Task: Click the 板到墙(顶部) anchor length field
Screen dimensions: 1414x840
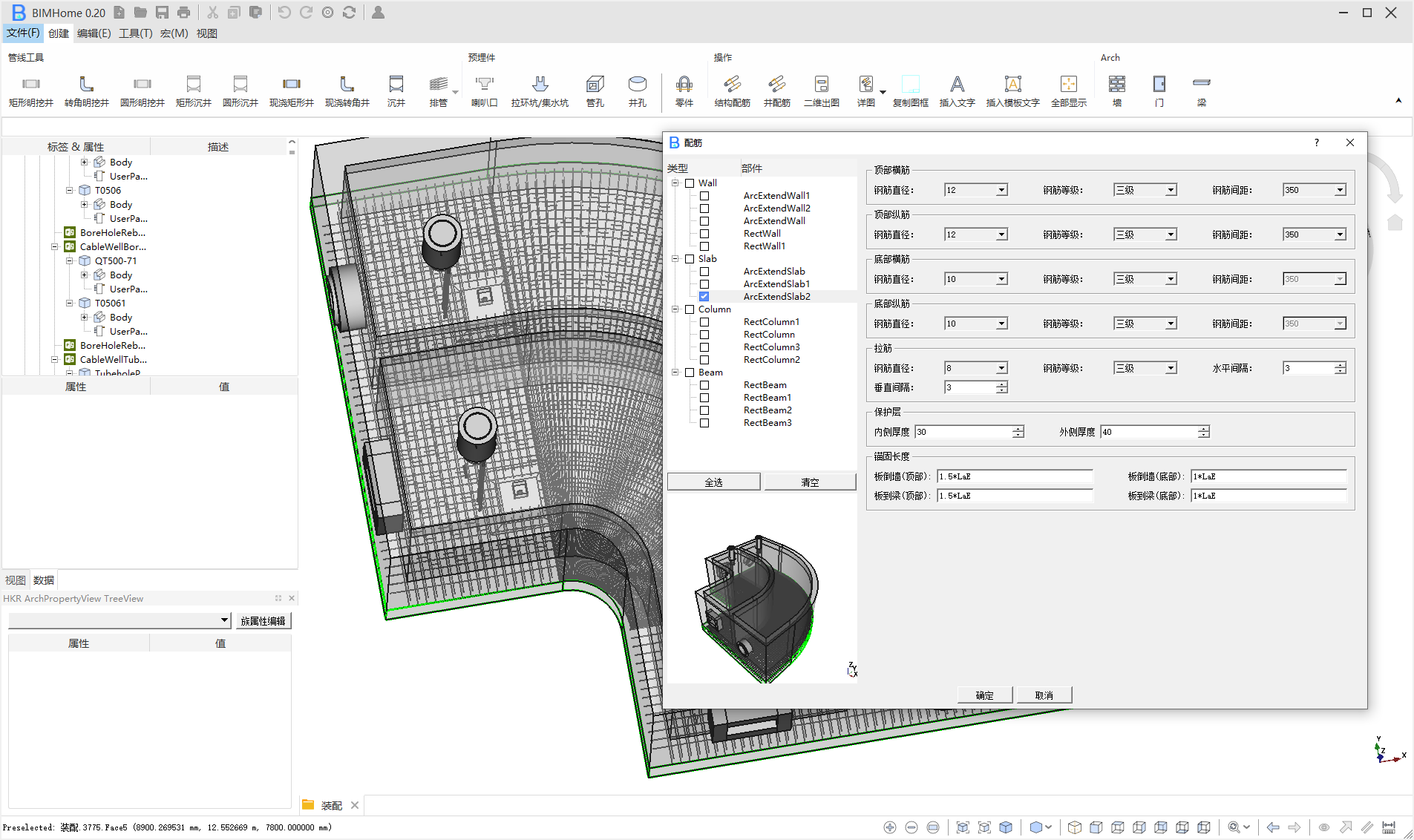Action: tap(1015, 476)
